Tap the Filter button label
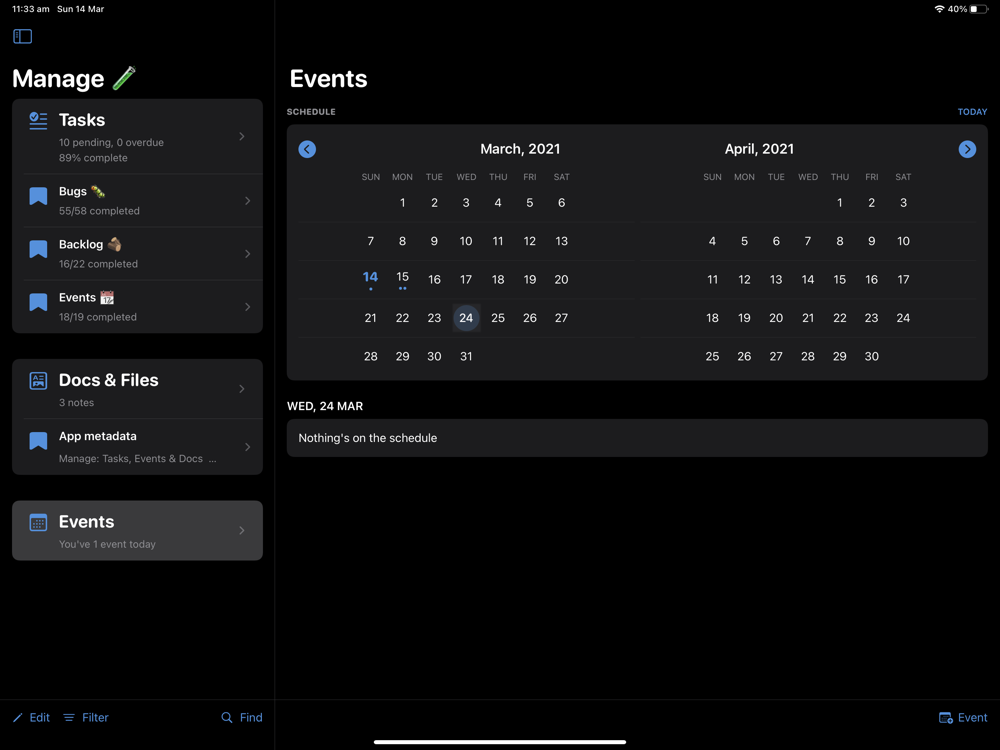Image resolution: width=1000 pixels, height=750 pixels. 95,717
